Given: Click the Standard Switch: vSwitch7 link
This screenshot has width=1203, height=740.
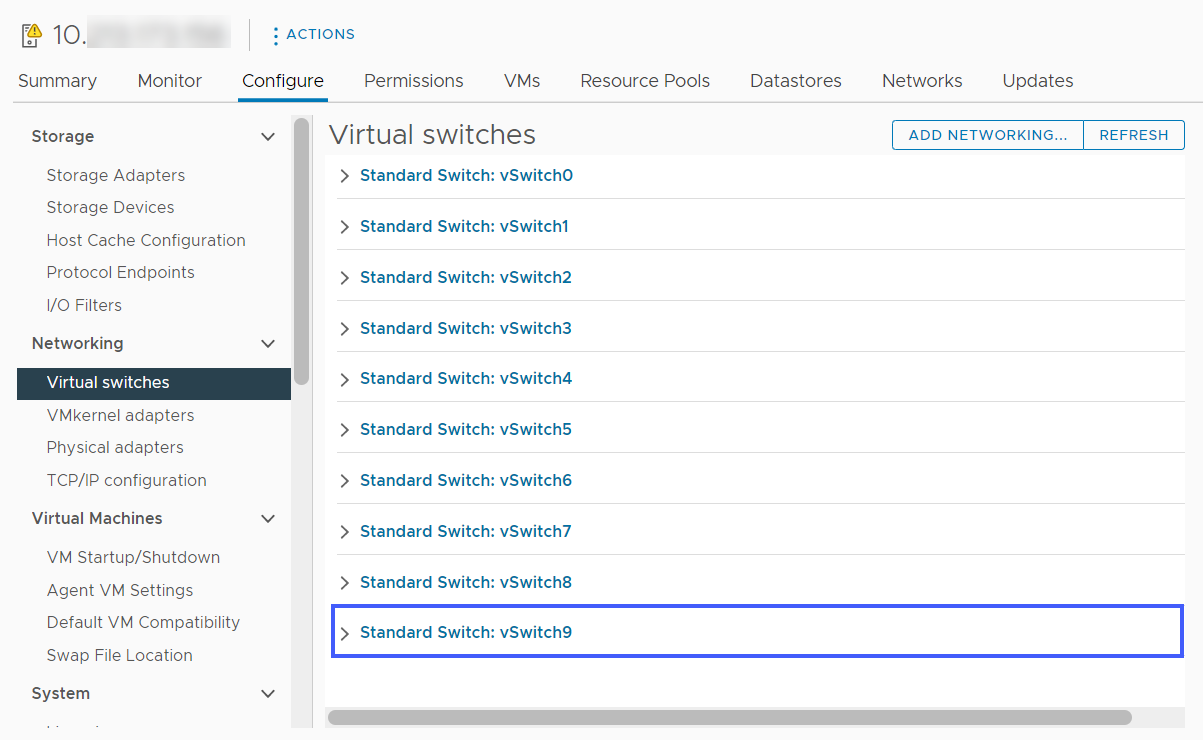Looking at the screenshot, I should (466, 532).
